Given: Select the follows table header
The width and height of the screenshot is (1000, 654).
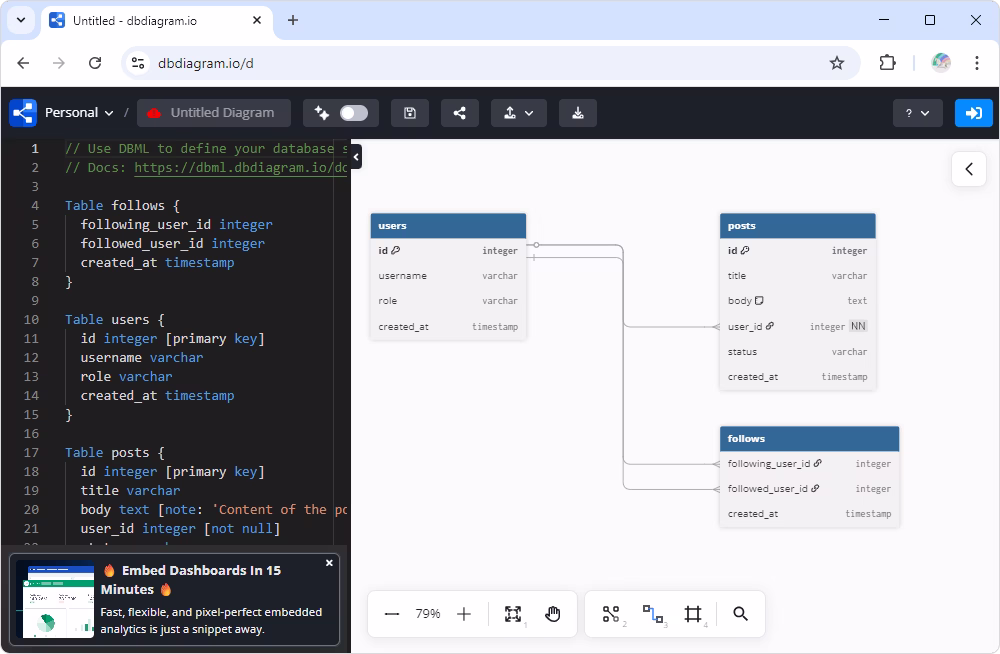Looking at the screenshot, I should [810, 439].
